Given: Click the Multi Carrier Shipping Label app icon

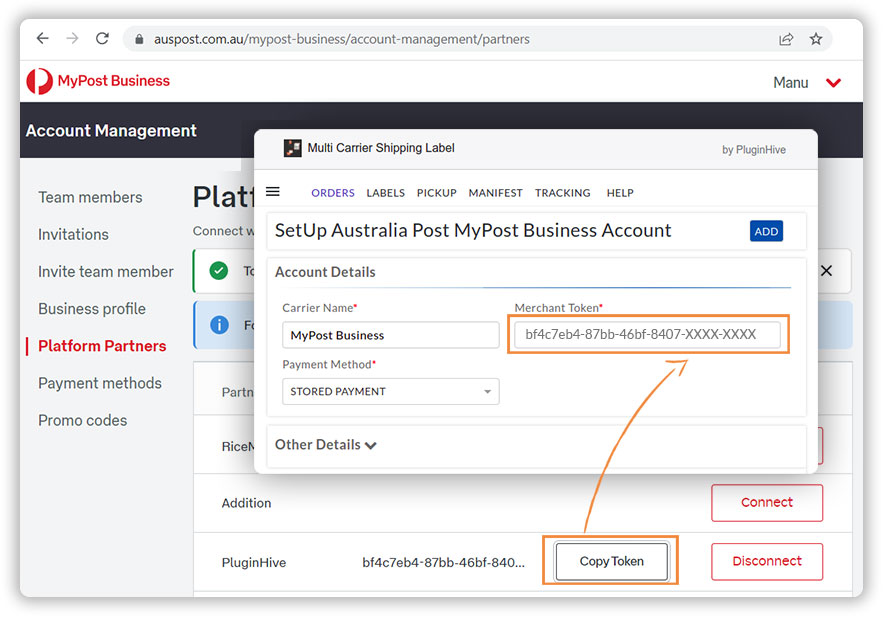Looking at the screenshot, I should (292, 148).
